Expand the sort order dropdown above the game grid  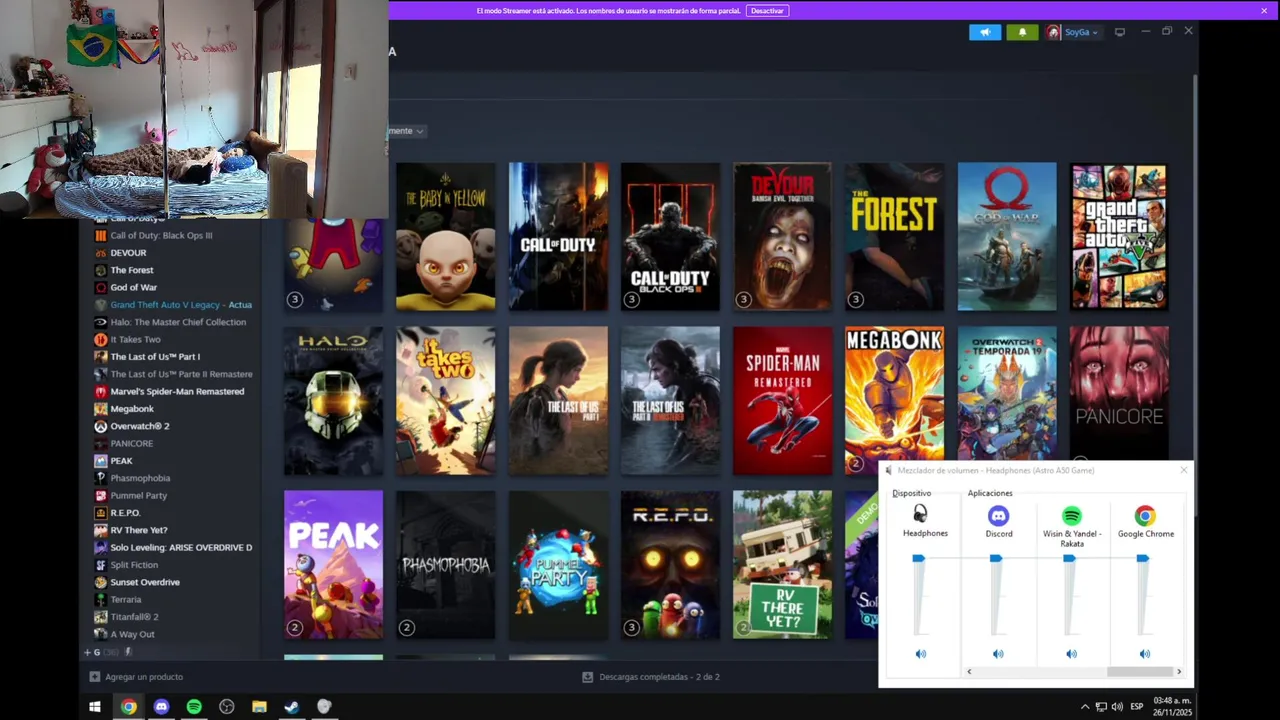click(407, 131)
